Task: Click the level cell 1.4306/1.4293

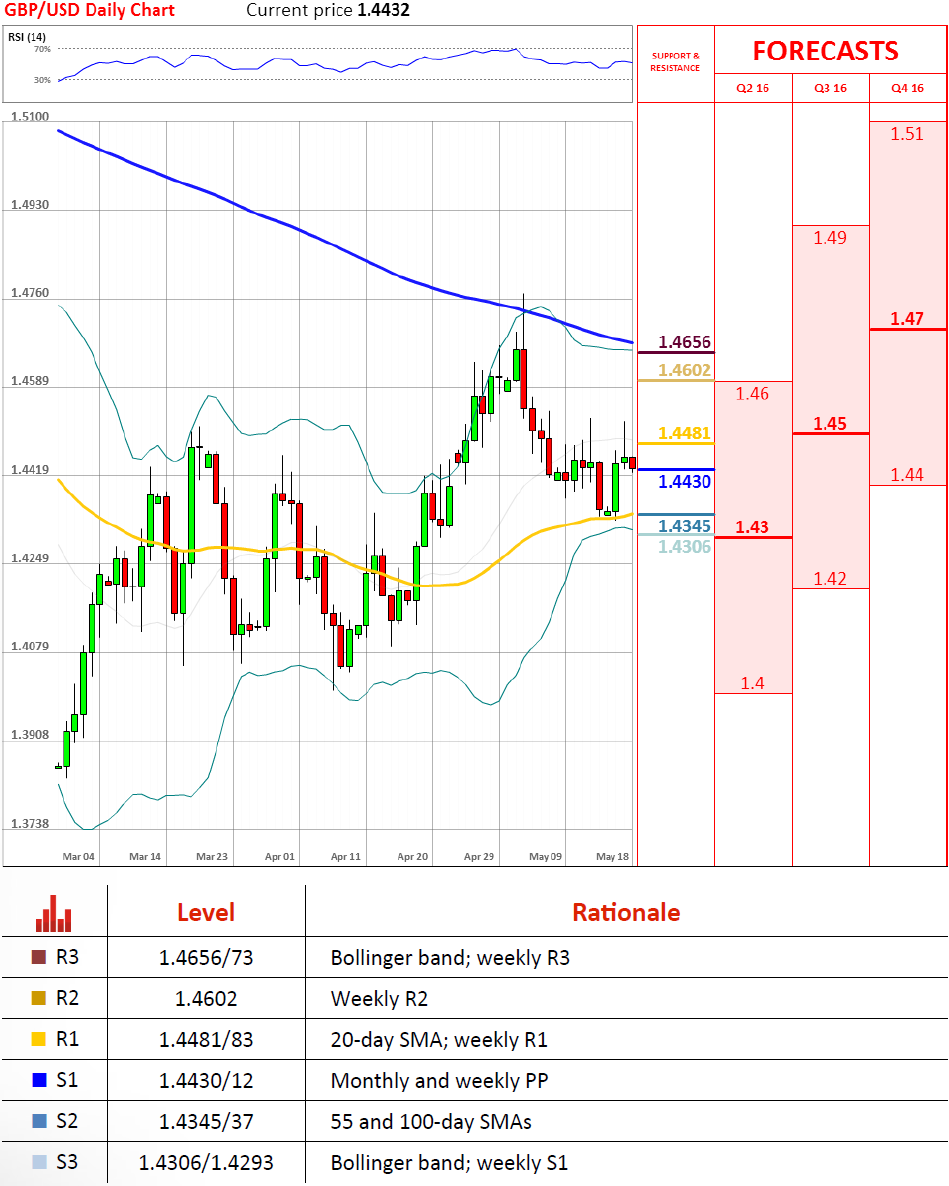Action: point(206,1162)
